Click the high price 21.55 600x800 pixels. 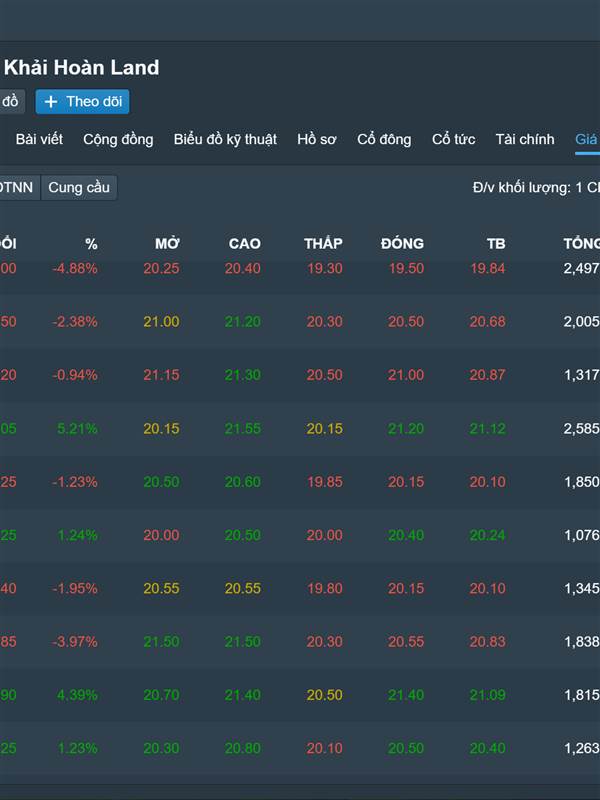243,429
